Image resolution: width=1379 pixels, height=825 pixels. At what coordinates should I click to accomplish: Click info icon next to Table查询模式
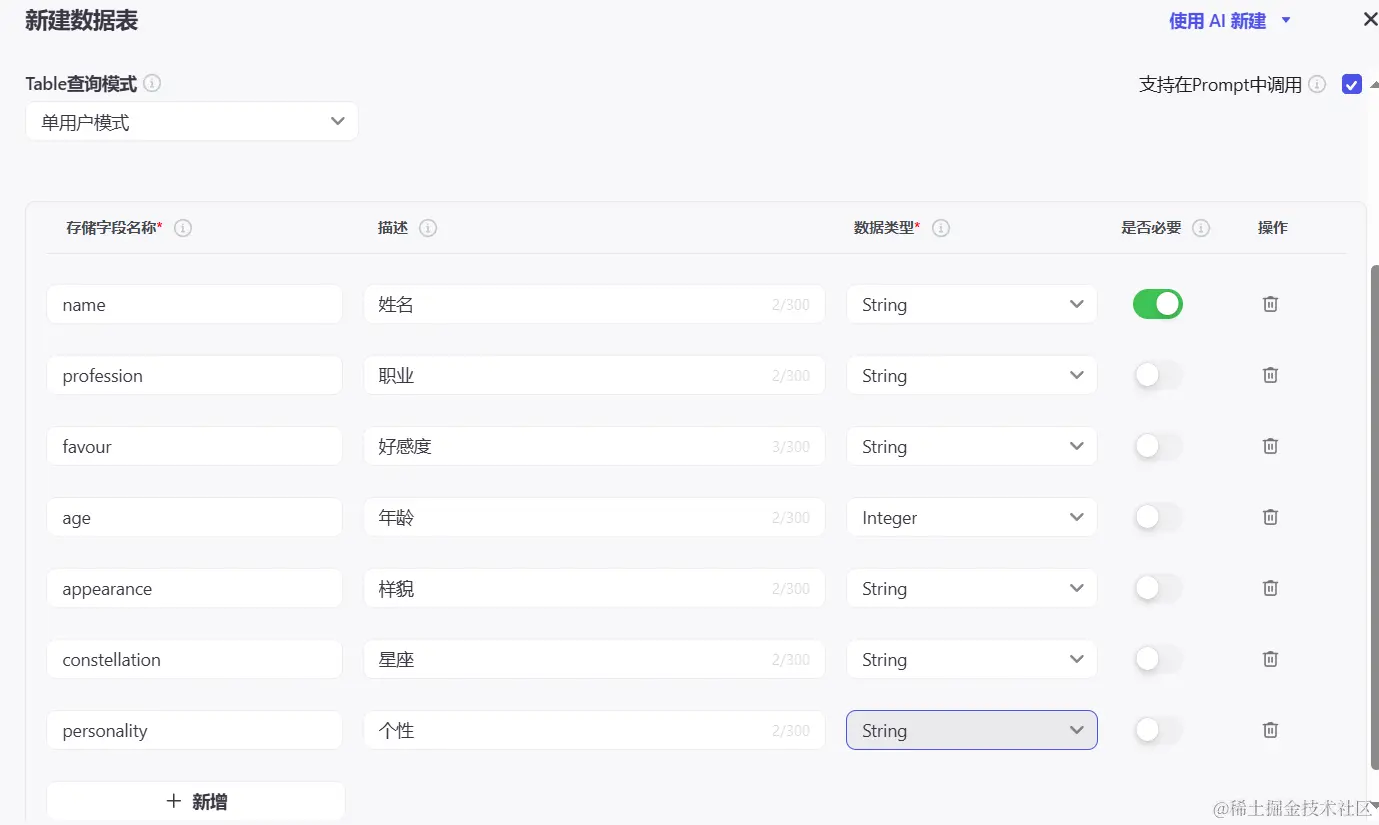click(152, 84)
